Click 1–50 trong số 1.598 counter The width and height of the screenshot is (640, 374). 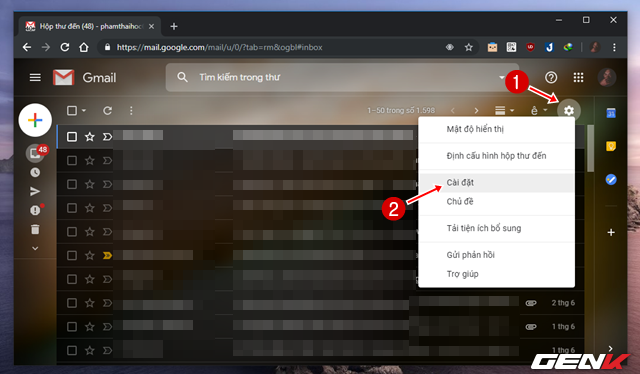point(401,111)
